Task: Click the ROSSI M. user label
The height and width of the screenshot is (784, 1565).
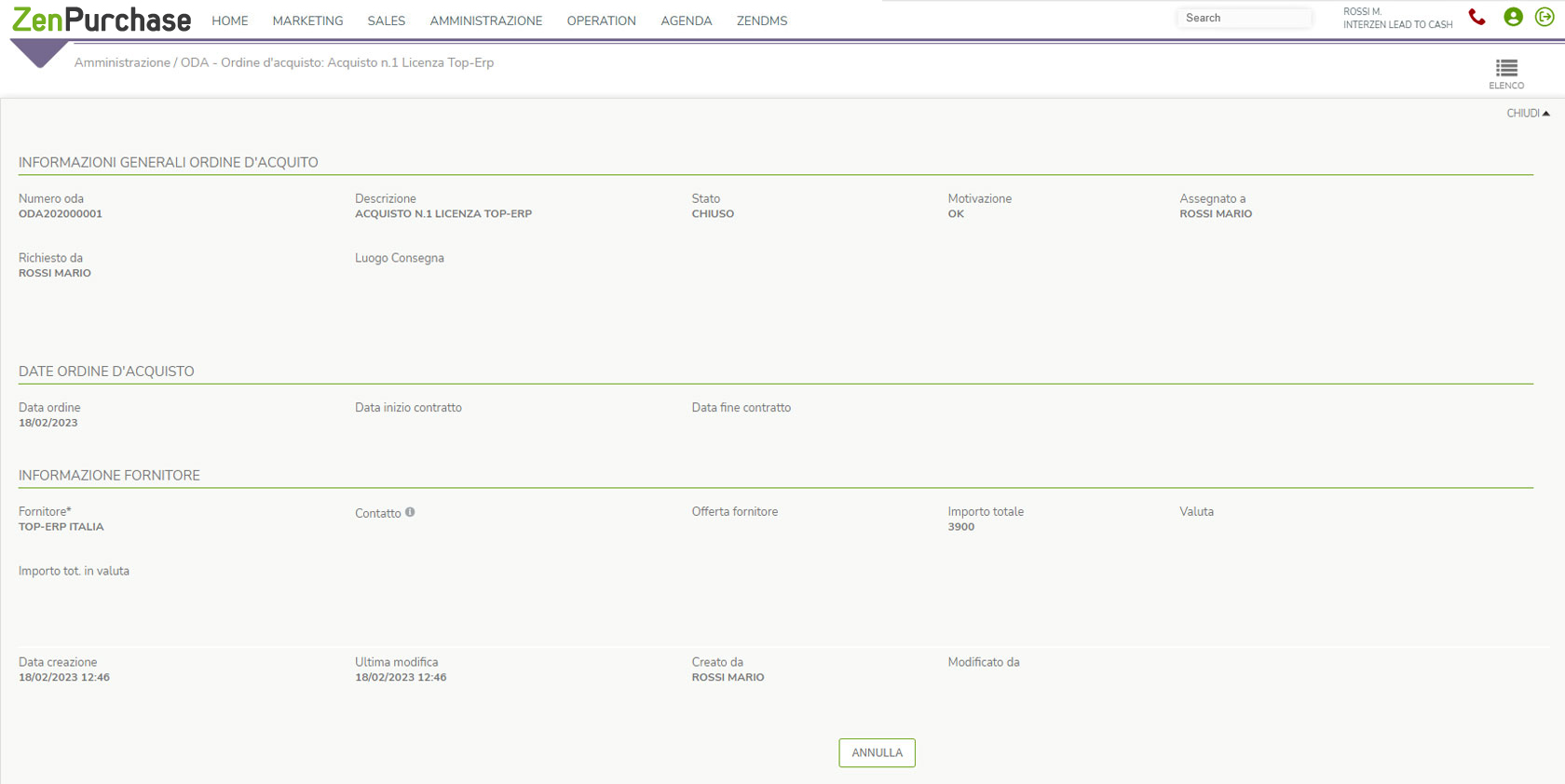Action: point(1362,12)
